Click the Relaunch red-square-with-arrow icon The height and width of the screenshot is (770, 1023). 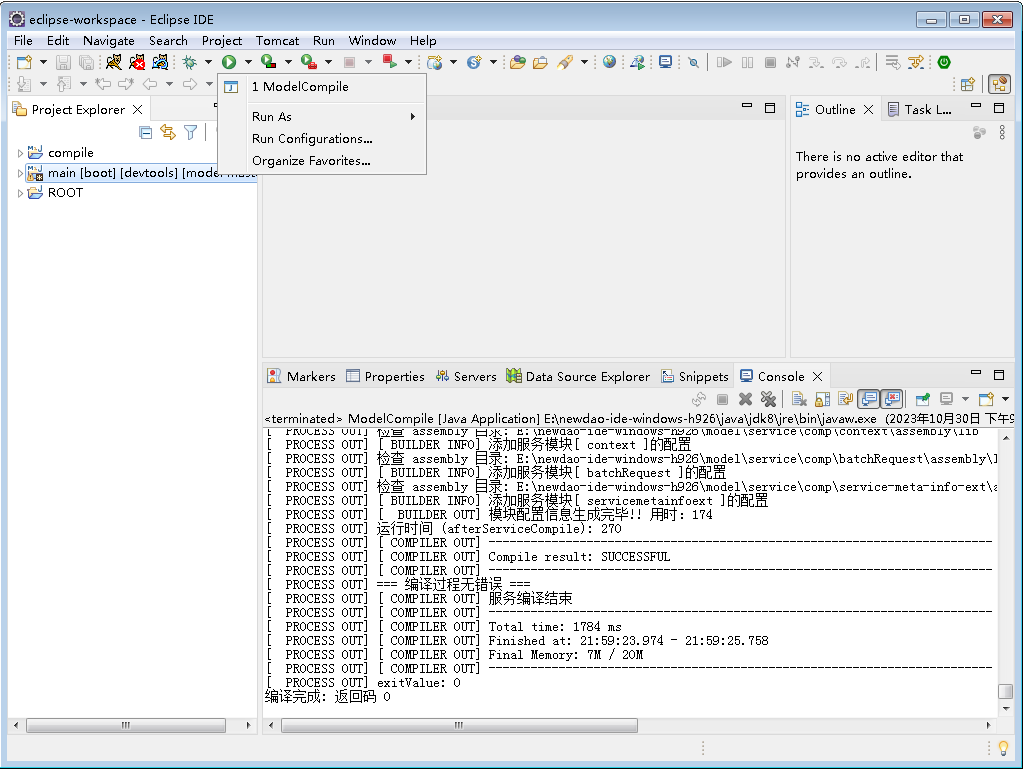pyautogui.click(x=389, y=62)
